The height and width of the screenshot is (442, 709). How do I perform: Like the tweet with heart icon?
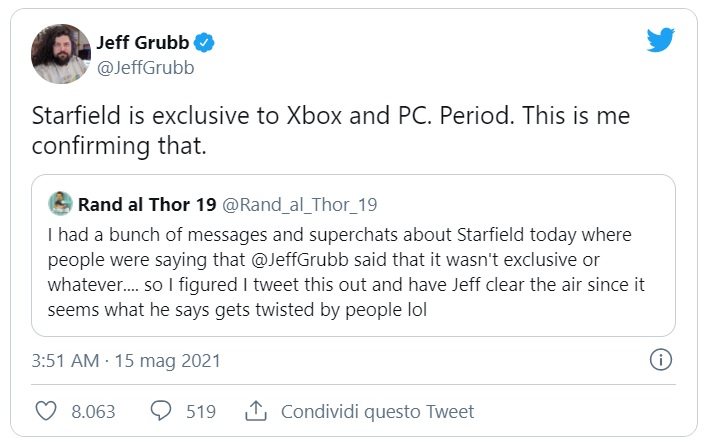pyautogui.click(x=46, y=411)
